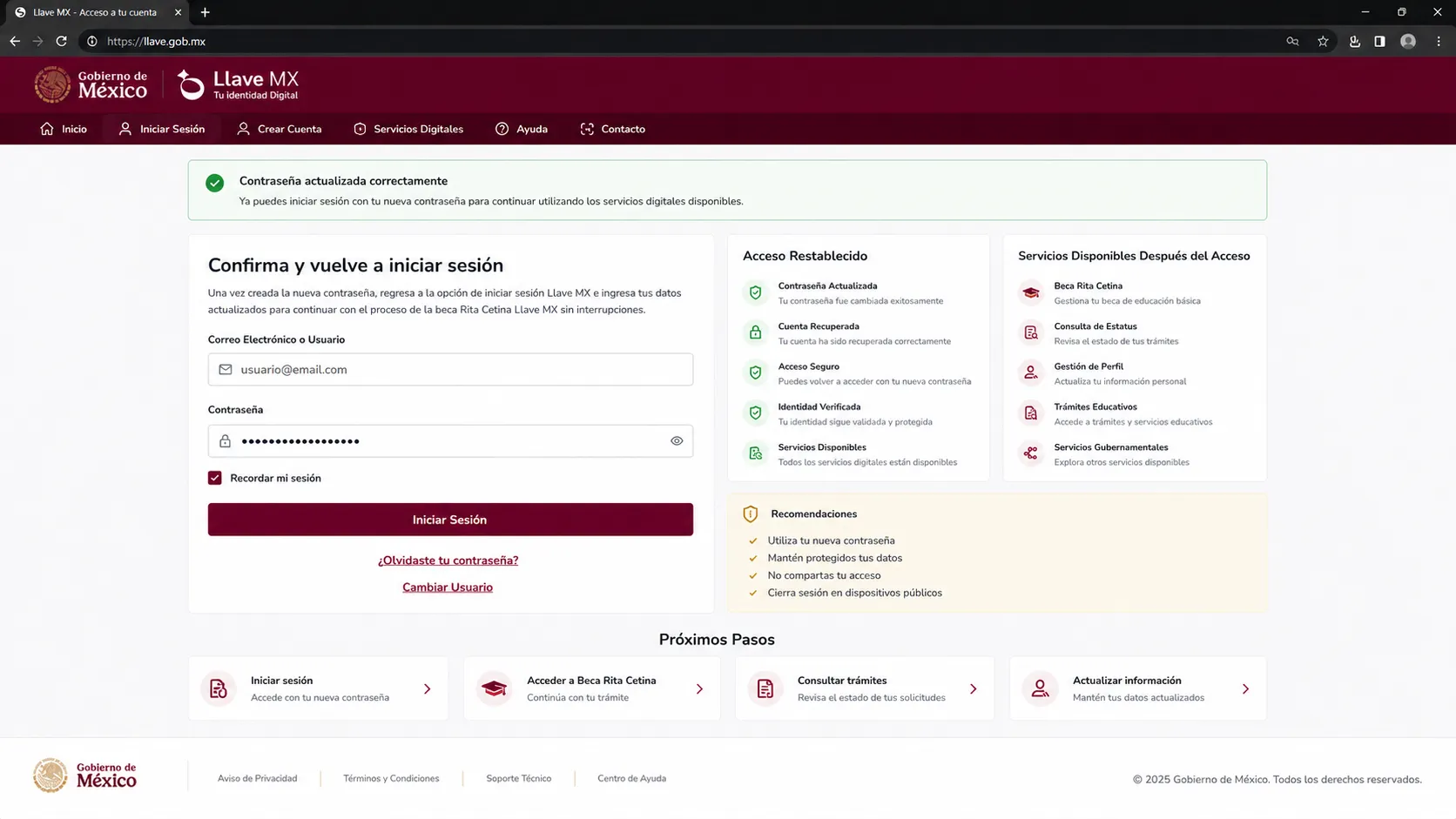
Task: Click the zoom icon in the address bar
Action: pyautogui.click(x=1292, y=41)
